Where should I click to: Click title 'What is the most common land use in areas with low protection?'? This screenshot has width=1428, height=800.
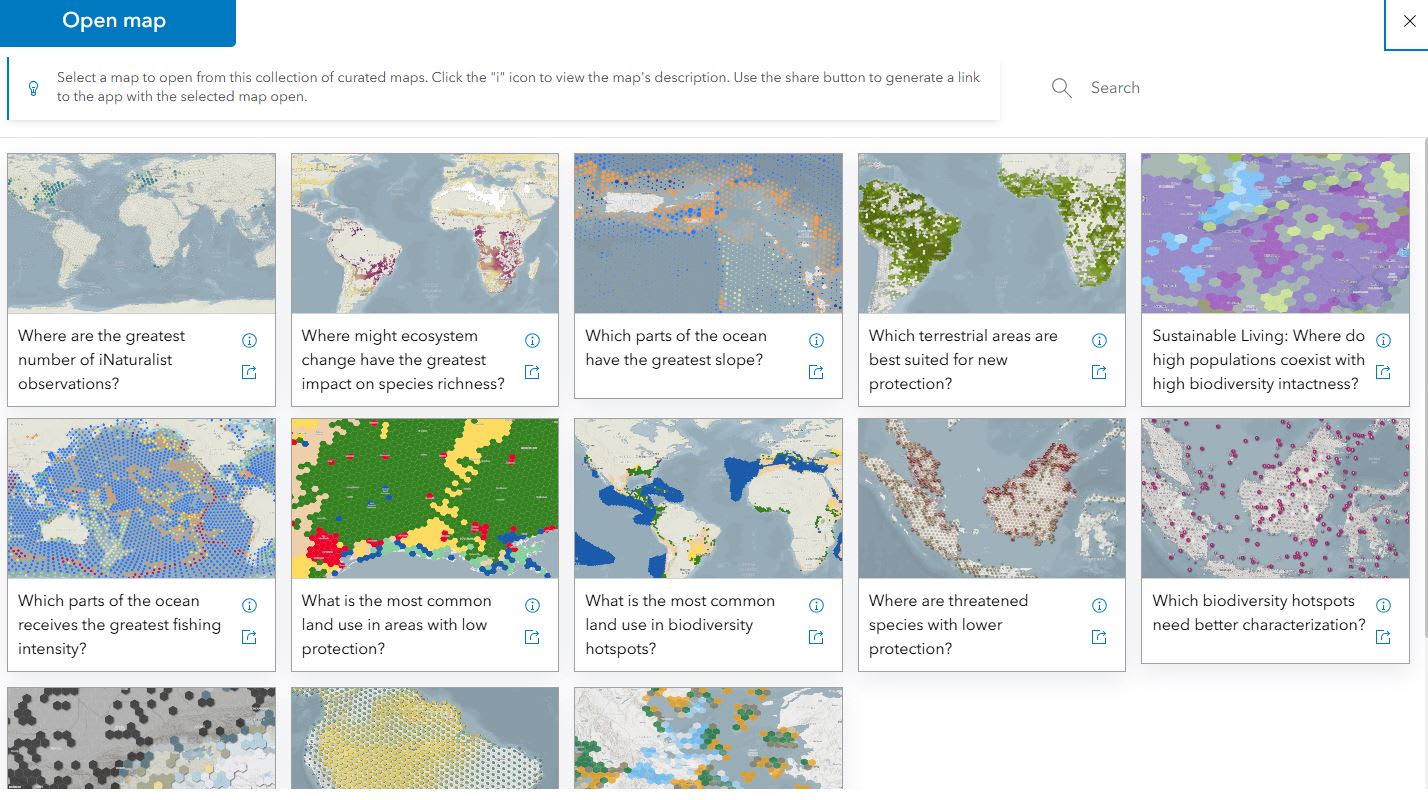pyautogui.click(x=396, y=625)
